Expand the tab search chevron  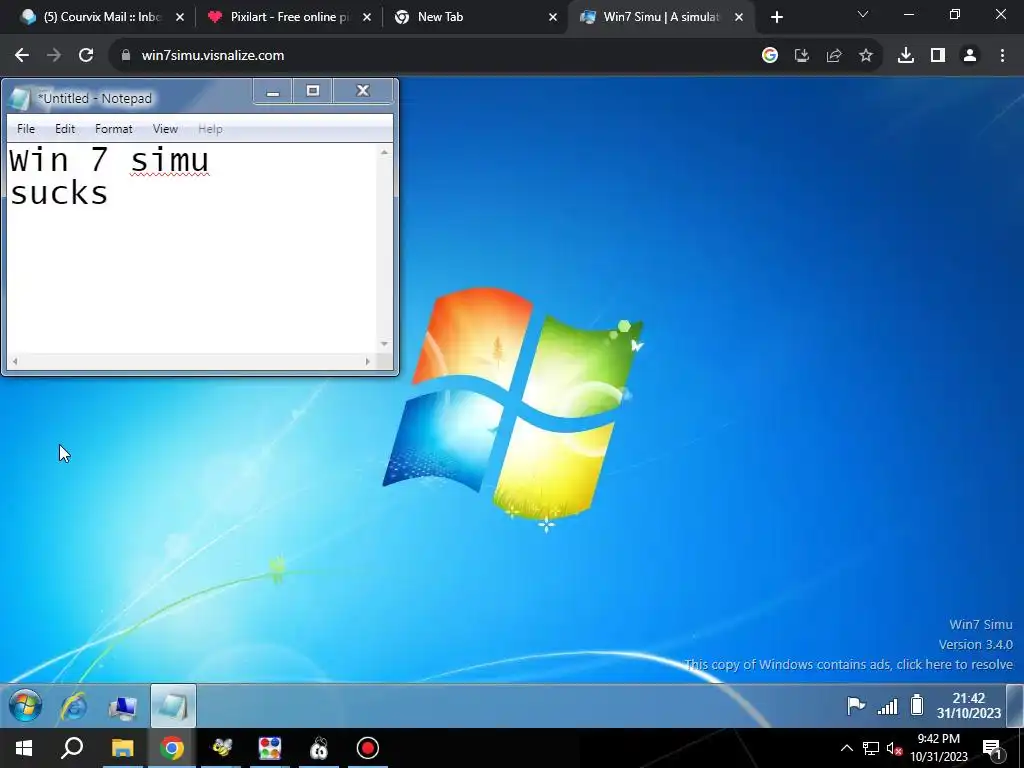pos(863,14)
